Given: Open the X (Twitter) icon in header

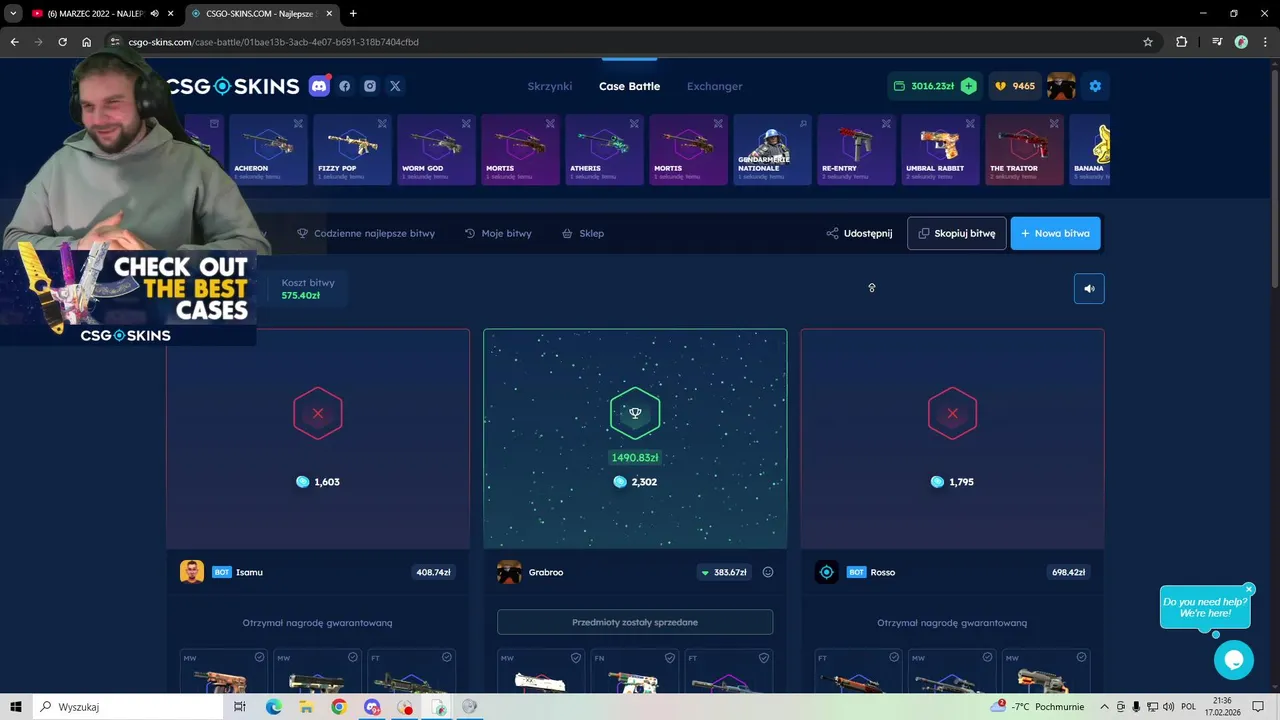Looking at the screenshot, I should (x=395, y=86).
